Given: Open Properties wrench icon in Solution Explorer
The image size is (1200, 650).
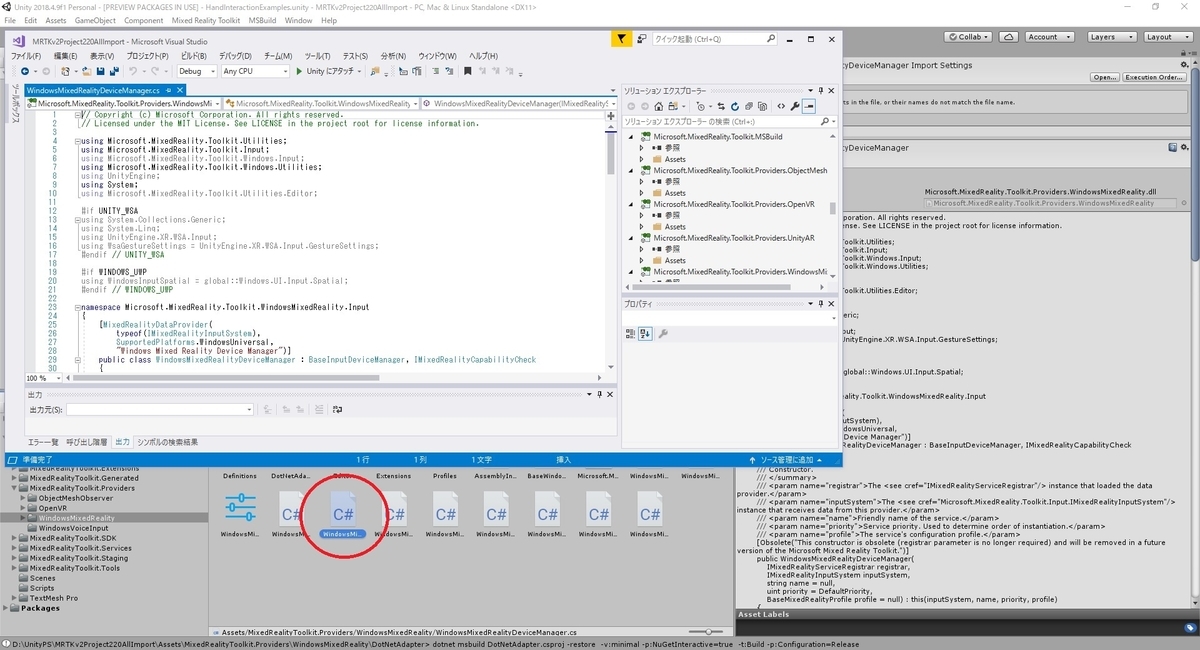Looking at the screenshot, I should [795, 107].
